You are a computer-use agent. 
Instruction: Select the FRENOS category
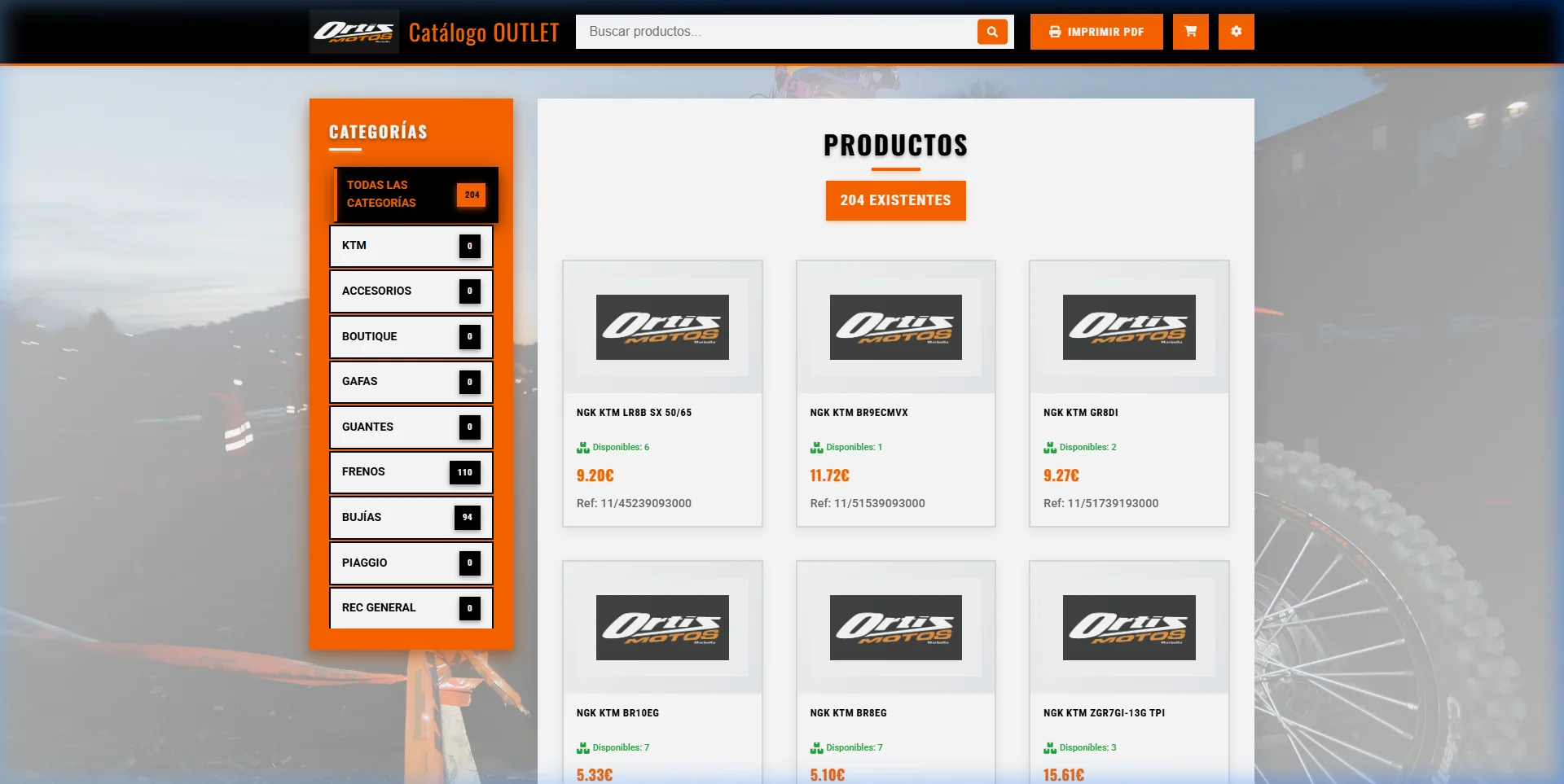pos(411,472)
